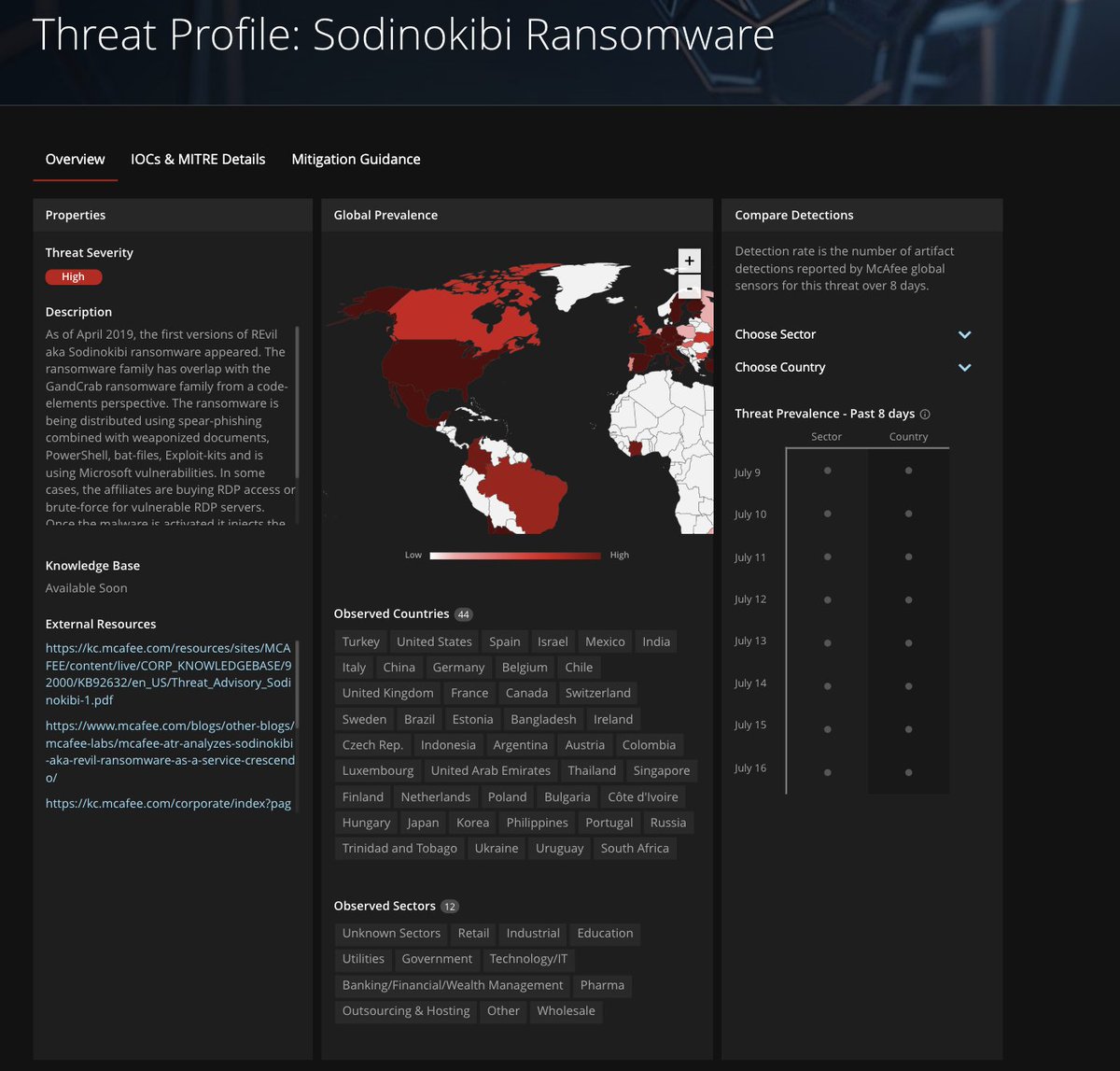1120x1071 pixels.
Task: Select Banking/Financial/Wealth Management sector tag
Action: [453, 985]
